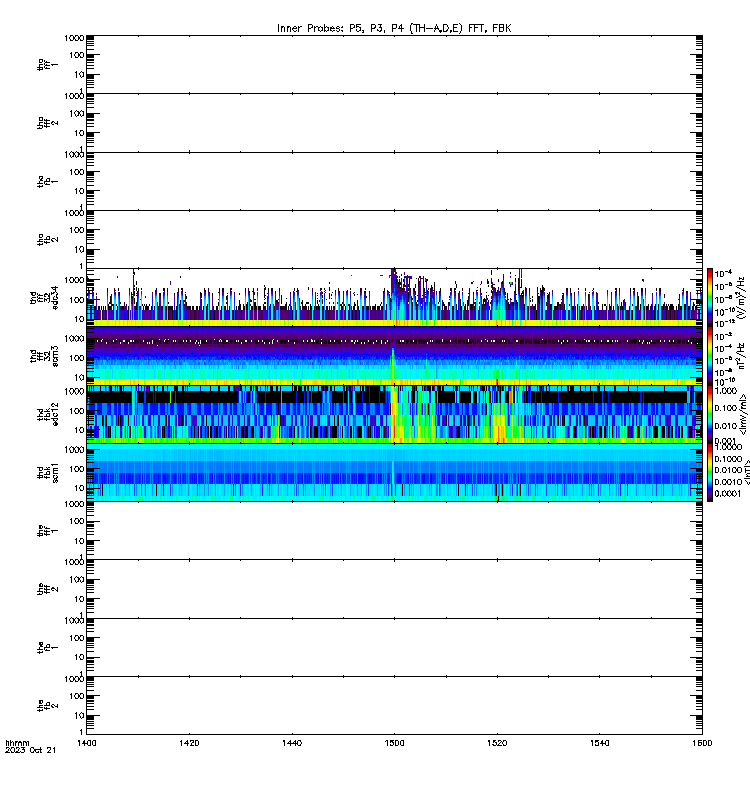Select the "1440" time axis label
Image resolution: width=750 pixels, height=800 pixels.
[291, 743]
